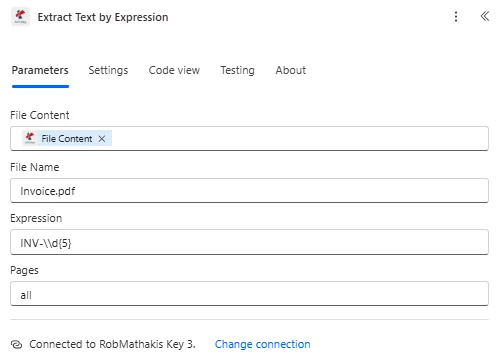Viewport: 498px width, 362px height.
Task: Remove the File Content token with X
Action: [102, 139]
